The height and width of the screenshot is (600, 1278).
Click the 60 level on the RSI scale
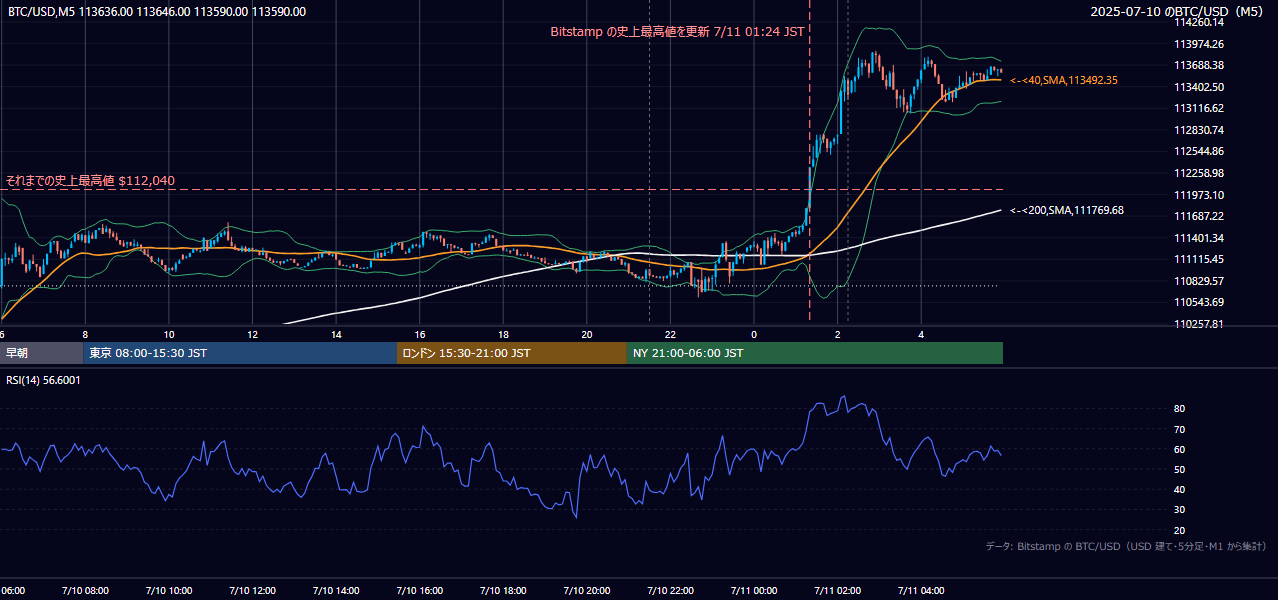[x=1179, y=449]
